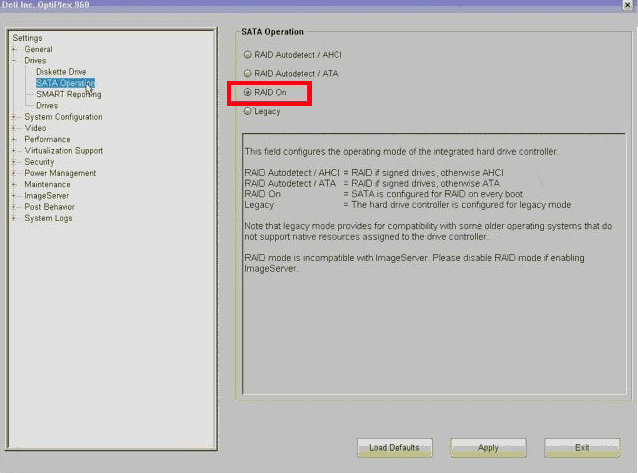Image resolution: width=638 pixels, height=473 pixels.
Task: Select SMART Reporting in the tree
Action: coord(68,94)
